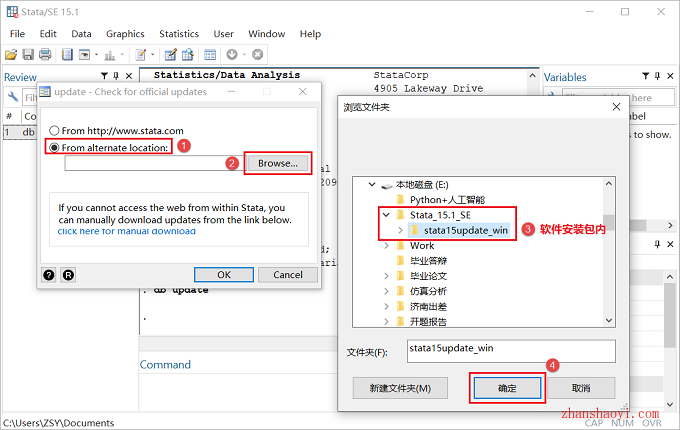Click the 确定 button
This screenshot has width=680, height=430.
[507, 388]
